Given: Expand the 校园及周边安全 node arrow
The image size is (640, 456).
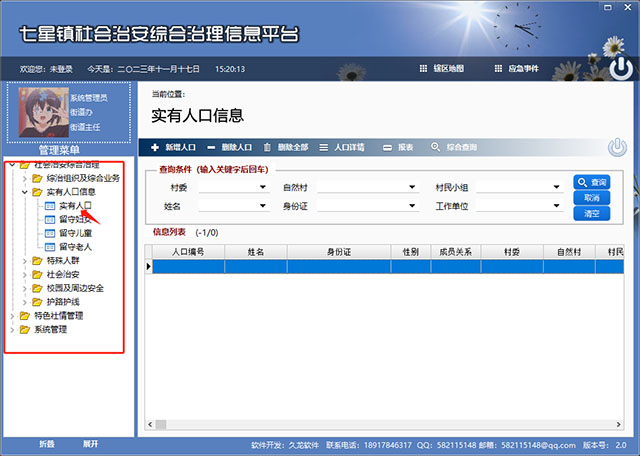Looking at the screenshot, I should tap(24, 288).
